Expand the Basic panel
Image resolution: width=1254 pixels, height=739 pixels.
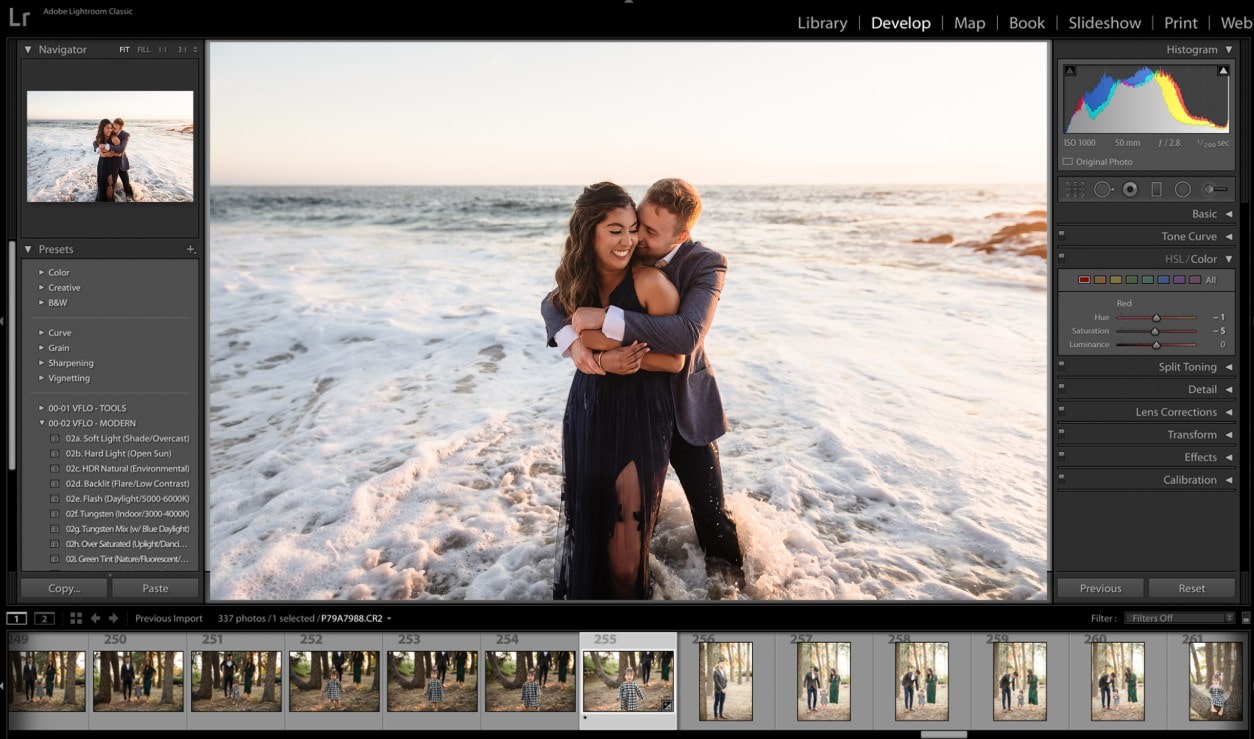pos(1204,214)
